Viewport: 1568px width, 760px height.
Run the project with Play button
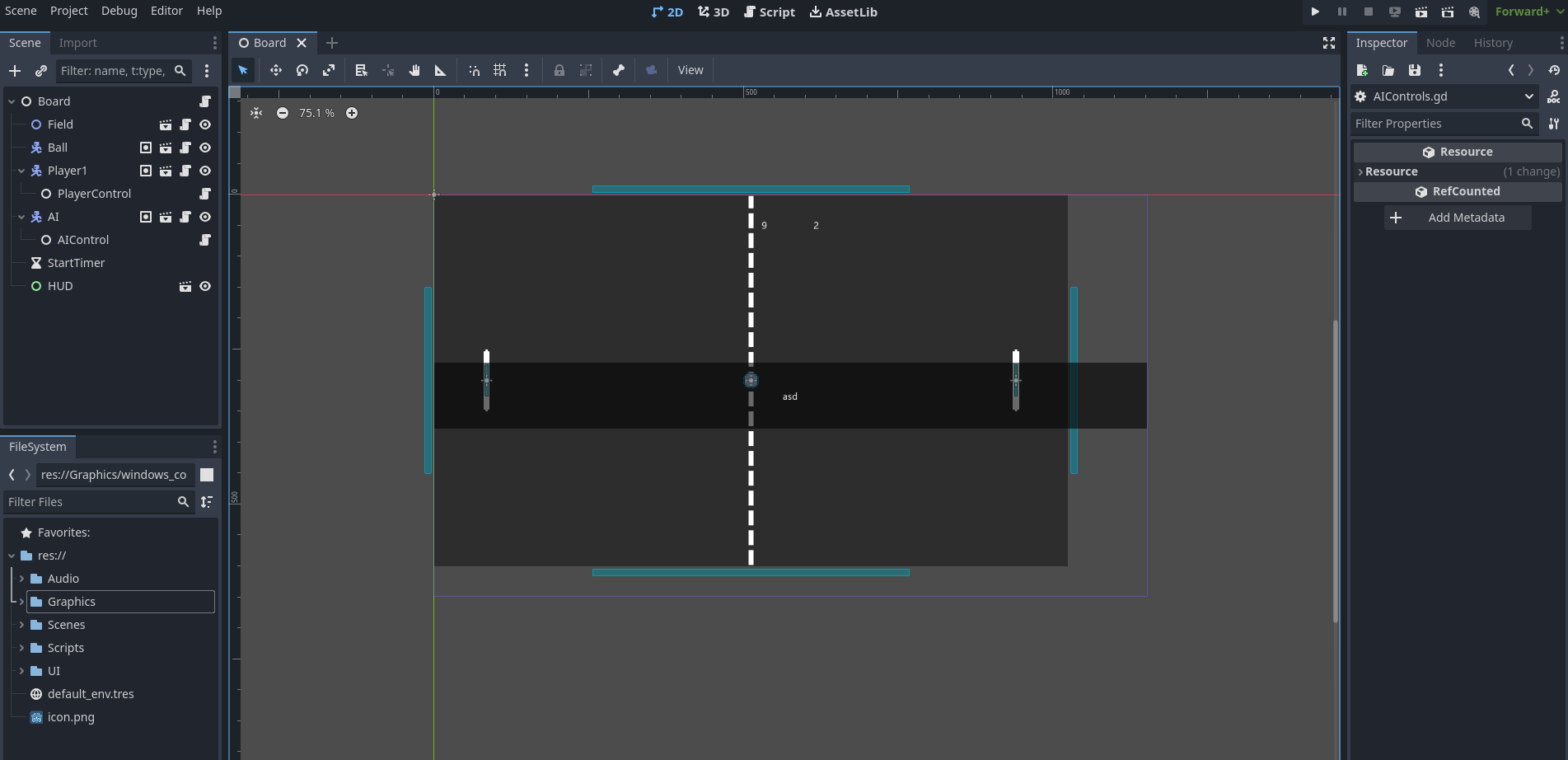1315,12
